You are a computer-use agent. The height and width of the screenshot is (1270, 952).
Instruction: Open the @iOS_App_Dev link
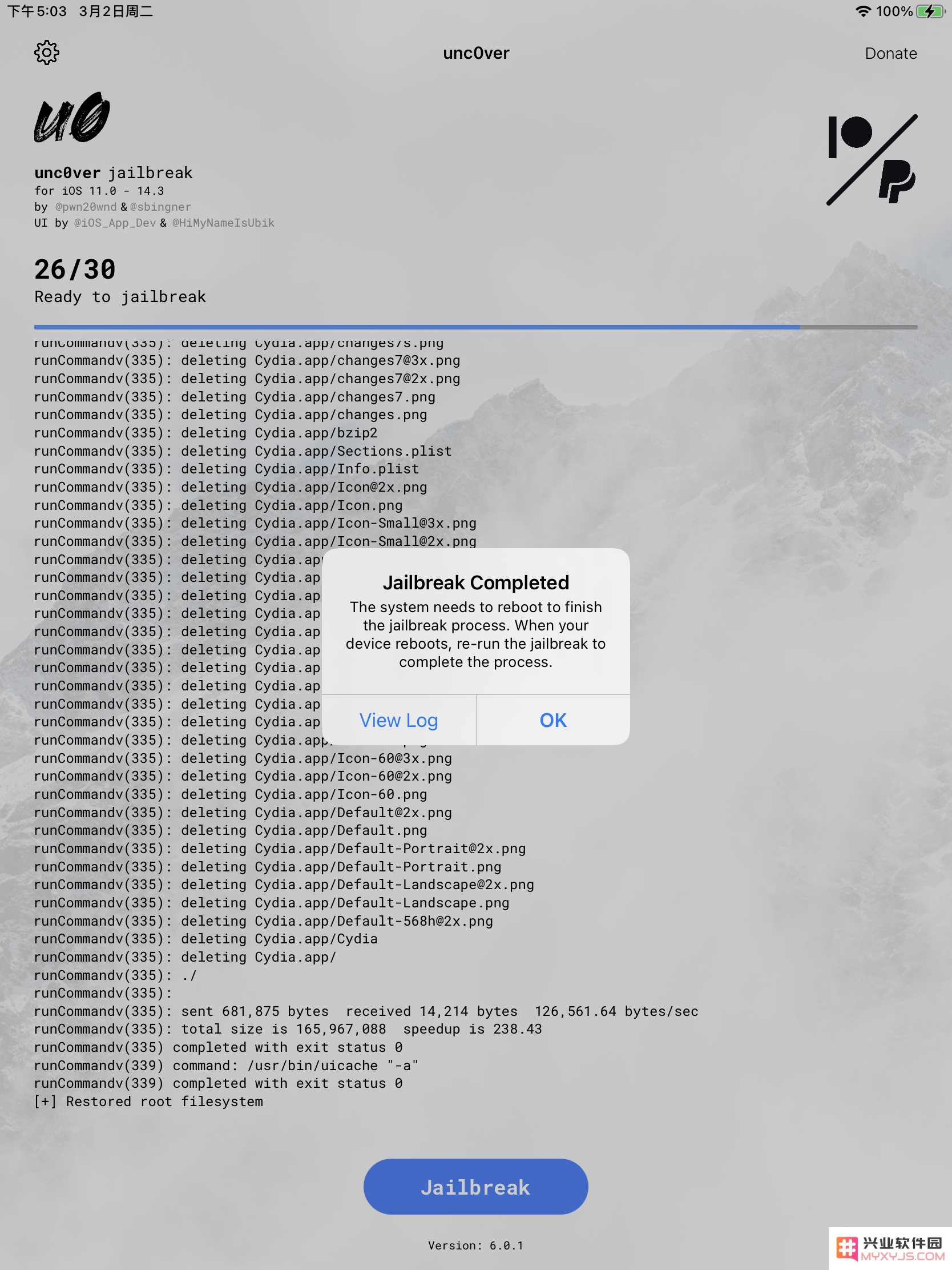point(115,223)
